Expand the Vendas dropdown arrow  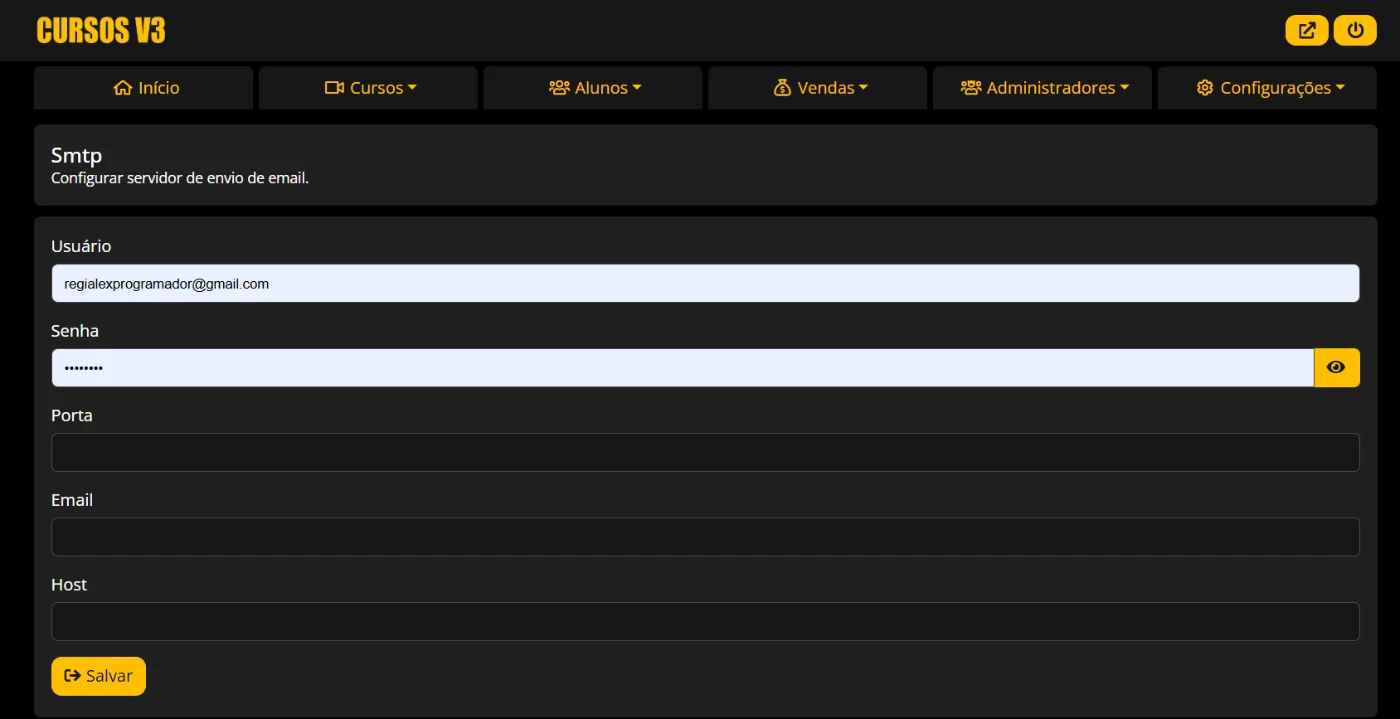[863, 88]
